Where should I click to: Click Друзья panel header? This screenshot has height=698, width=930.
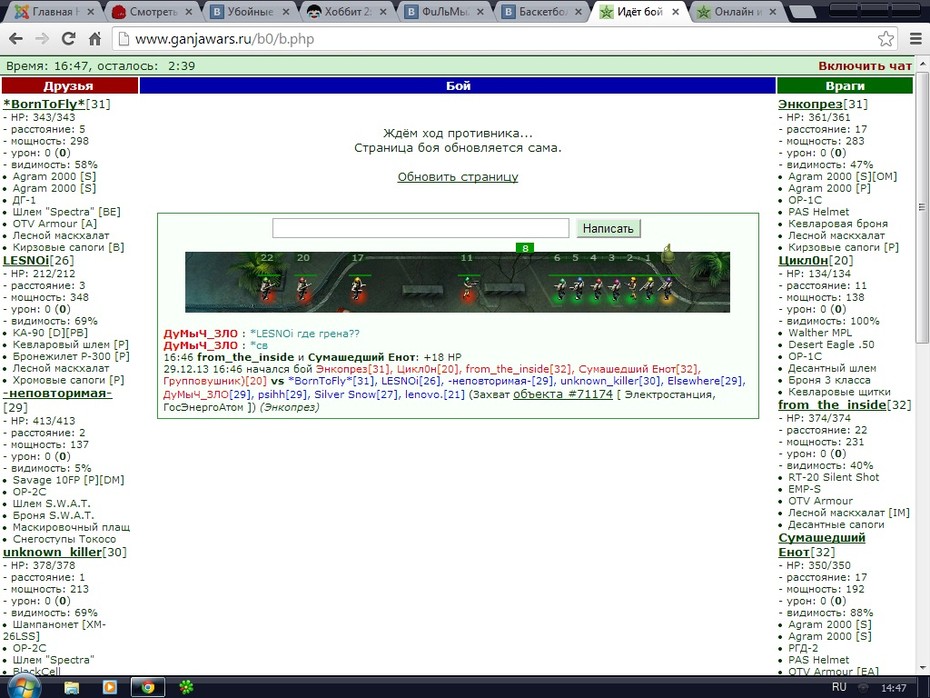69,86
